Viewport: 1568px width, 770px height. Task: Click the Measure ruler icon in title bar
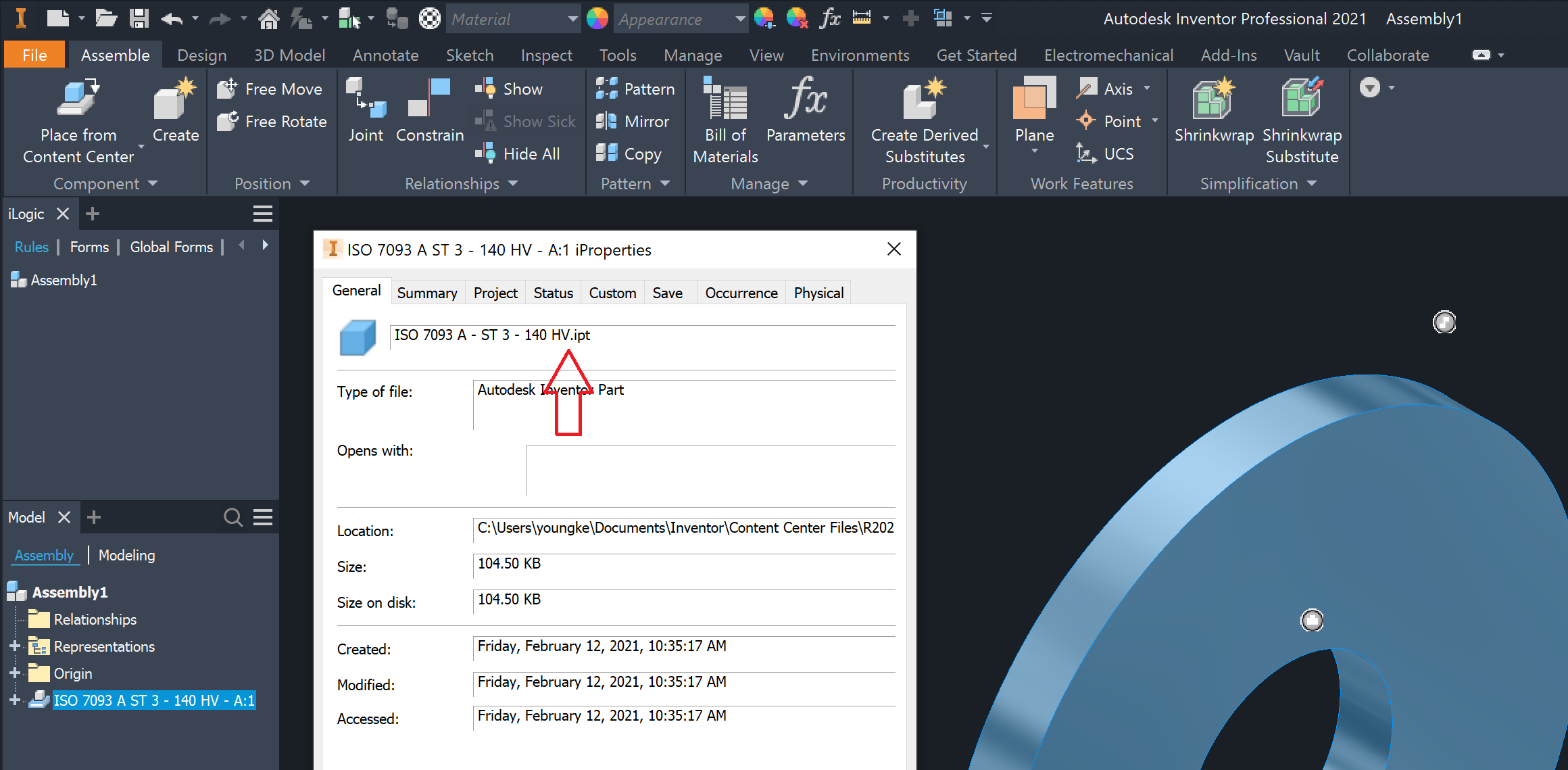[x=862, y=18]
